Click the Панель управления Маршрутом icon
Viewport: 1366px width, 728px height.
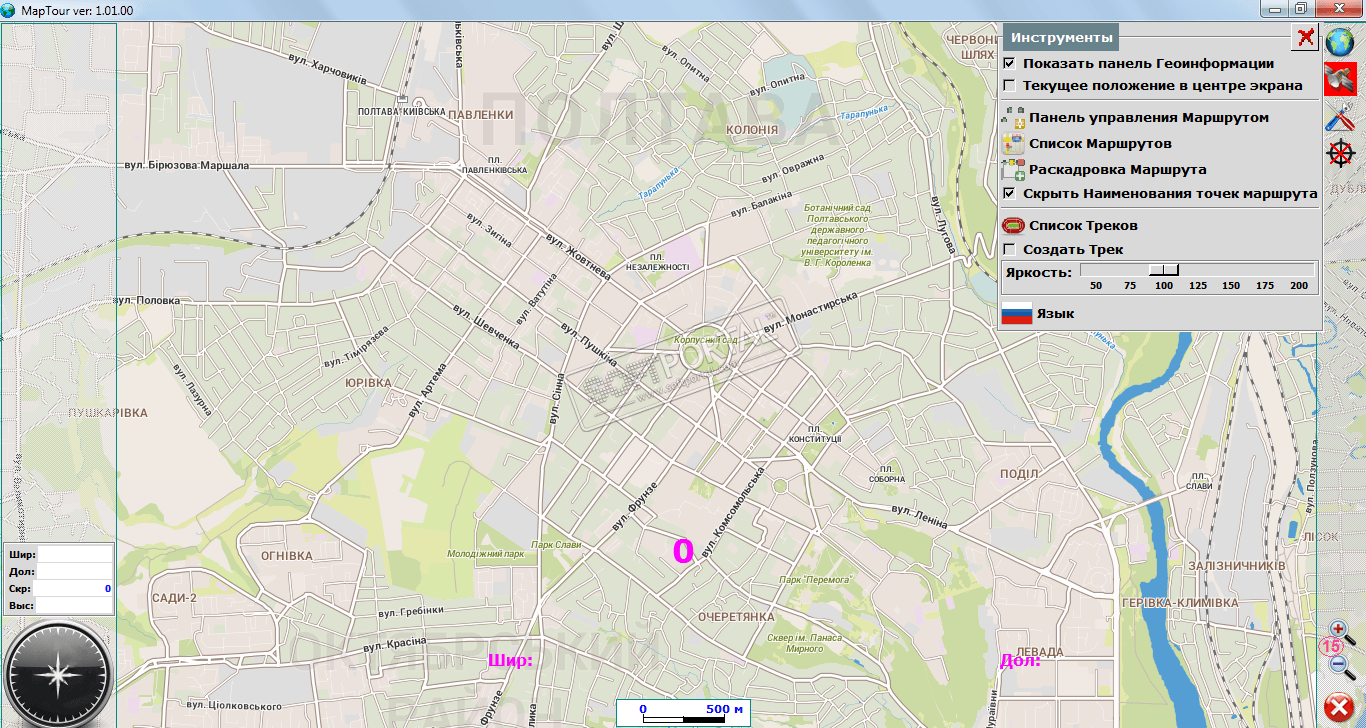click(x=1014, y=117)
